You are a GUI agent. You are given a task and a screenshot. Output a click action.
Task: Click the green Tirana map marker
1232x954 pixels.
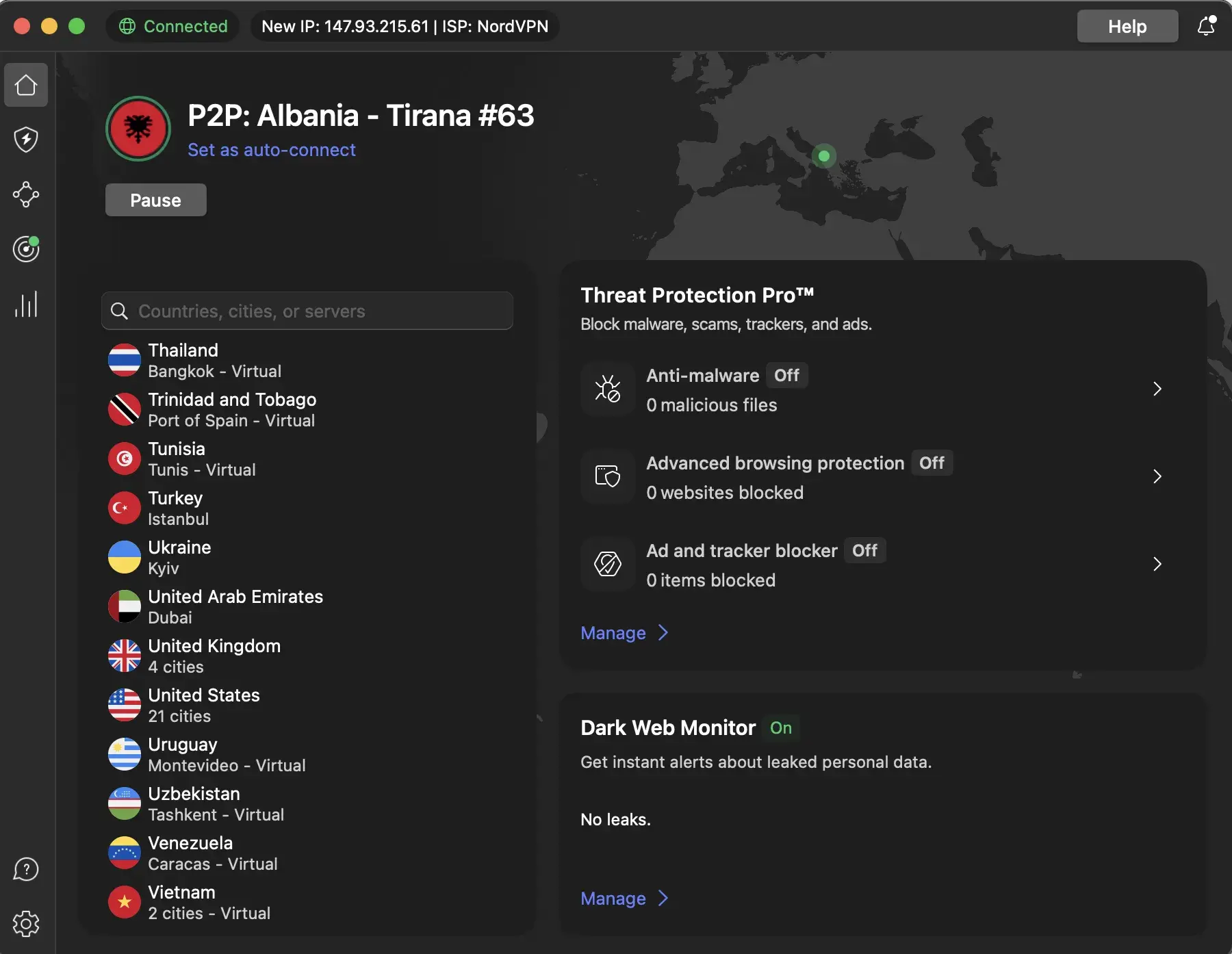[x=824, y=156]
